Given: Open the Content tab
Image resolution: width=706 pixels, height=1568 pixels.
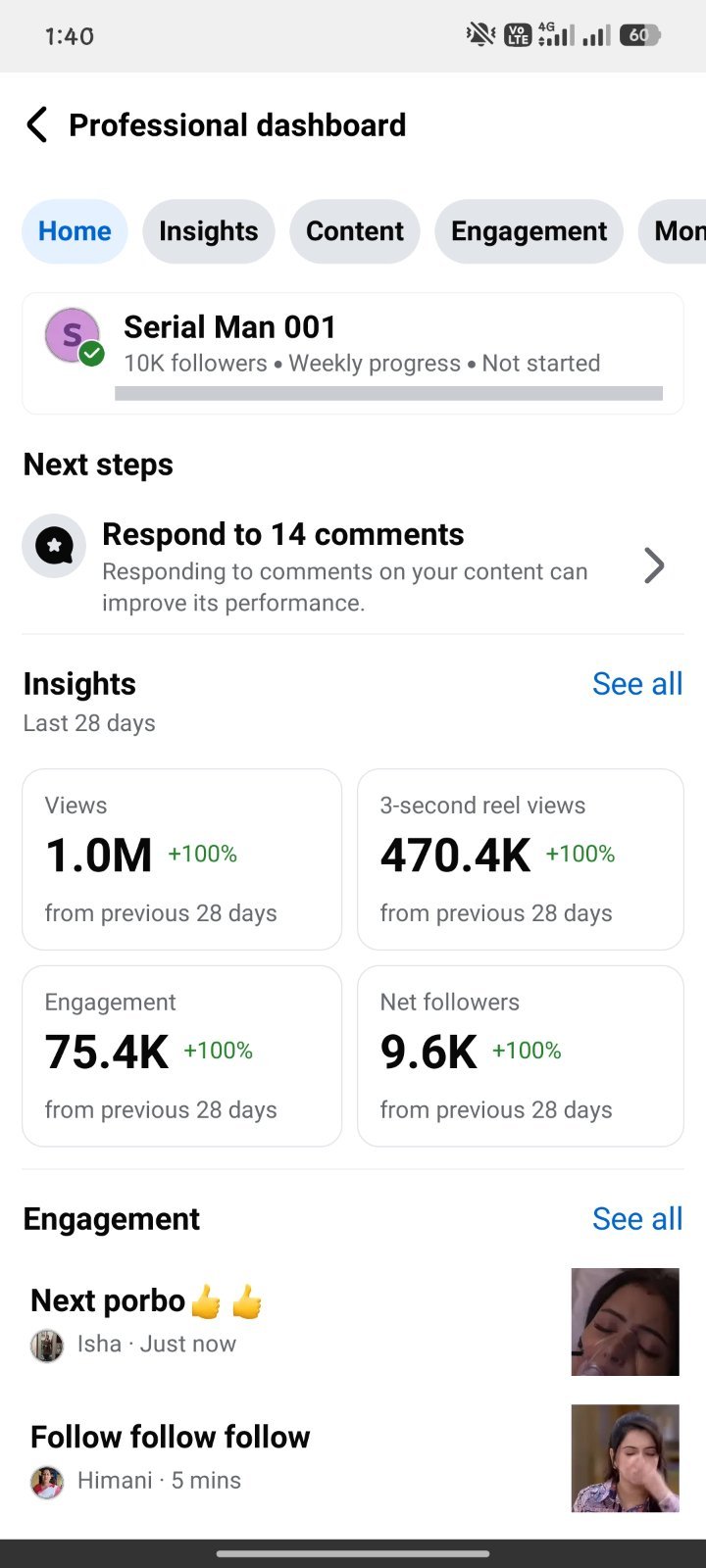Looking at the screenshot, I should (x=355, y=231).
